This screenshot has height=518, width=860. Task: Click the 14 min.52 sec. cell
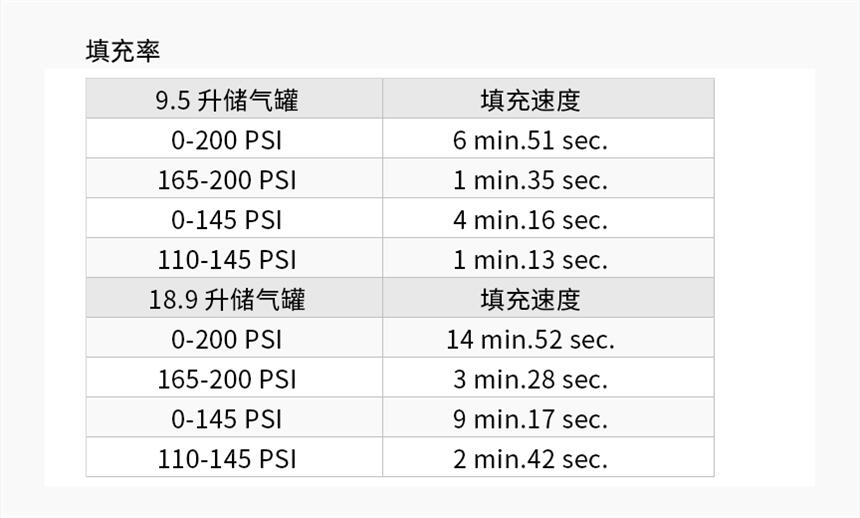point(530,339)
